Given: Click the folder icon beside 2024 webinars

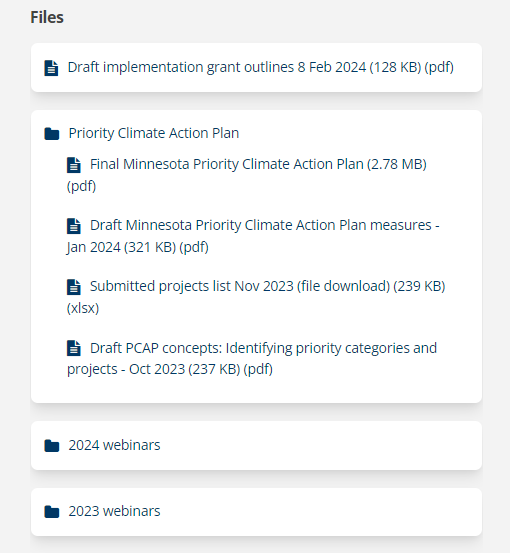Looking at the screenshot, I should pos(52,445).
